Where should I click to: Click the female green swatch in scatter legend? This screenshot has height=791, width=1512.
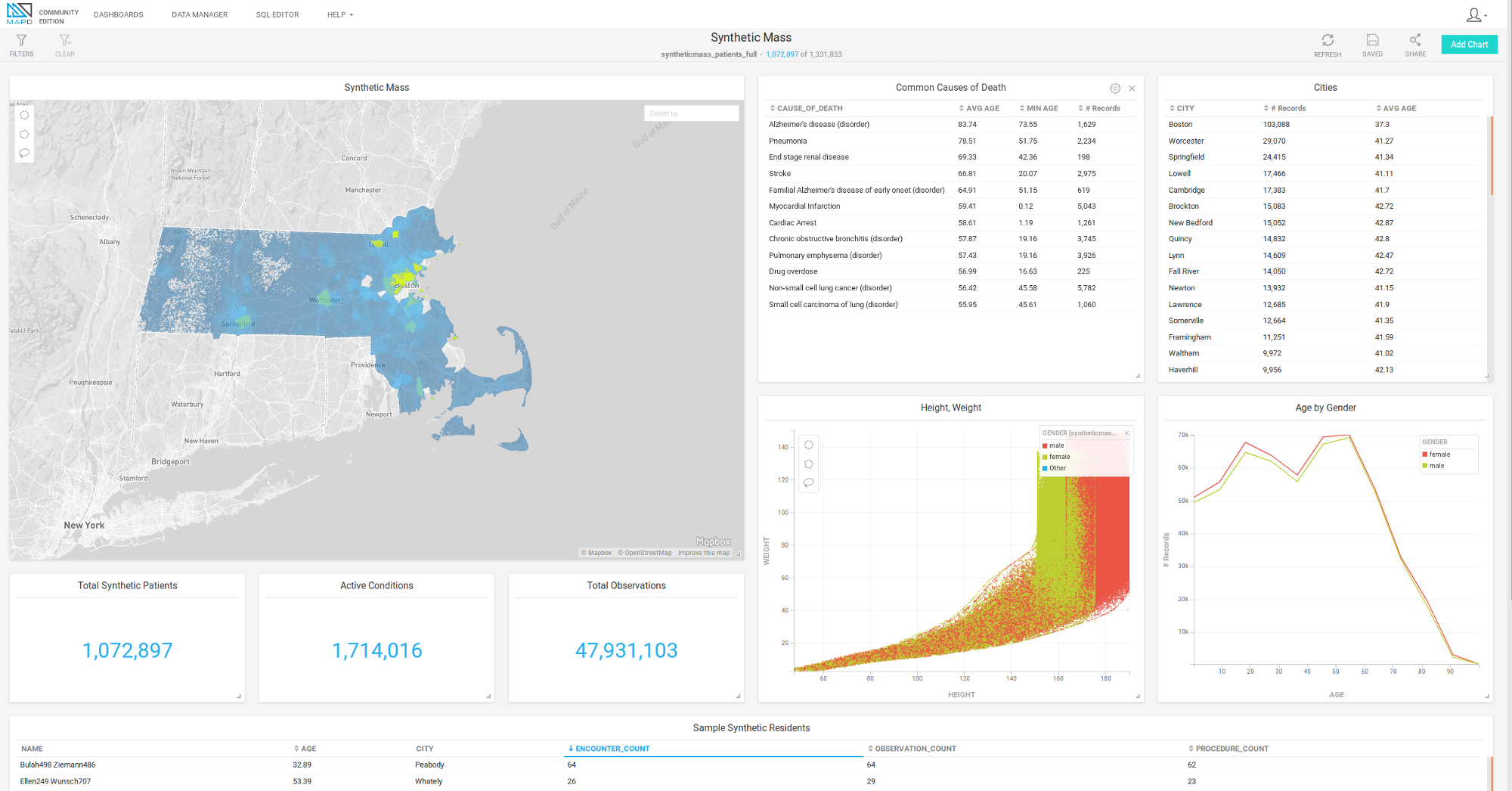pos(1045,457)
